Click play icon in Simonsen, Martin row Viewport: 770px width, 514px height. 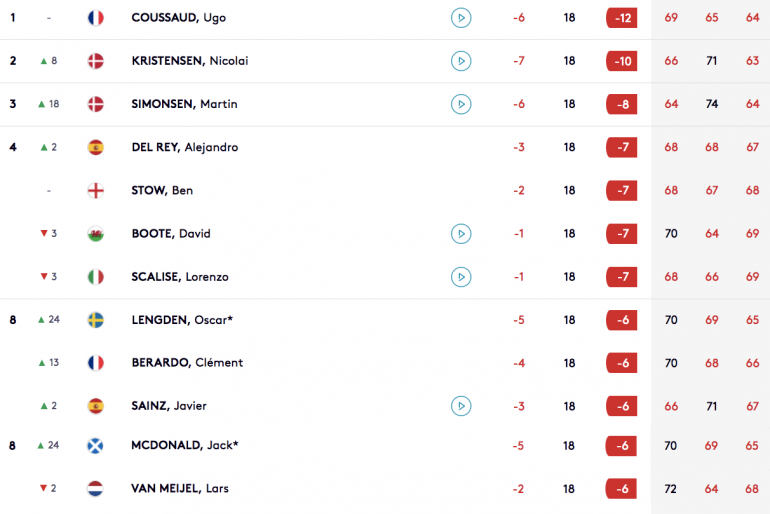point(461,104)
